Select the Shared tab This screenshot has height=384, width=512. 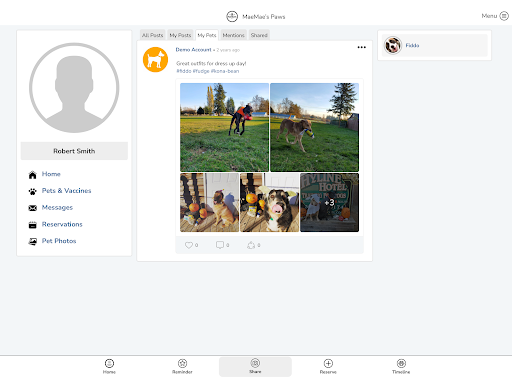259,35
